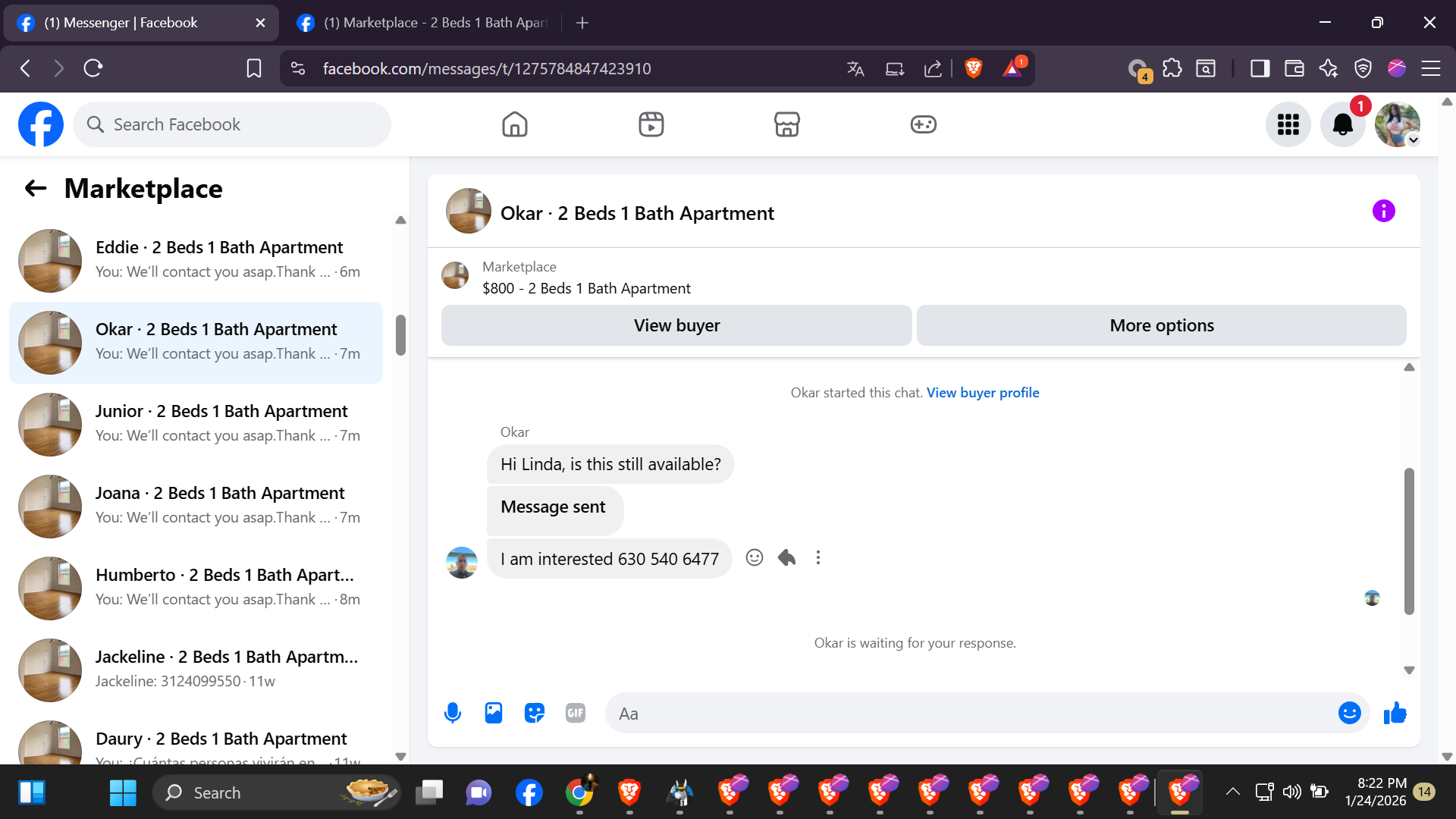1456x819 pixels.
Task: Open message more options three dots
Action: pos(817,558)
